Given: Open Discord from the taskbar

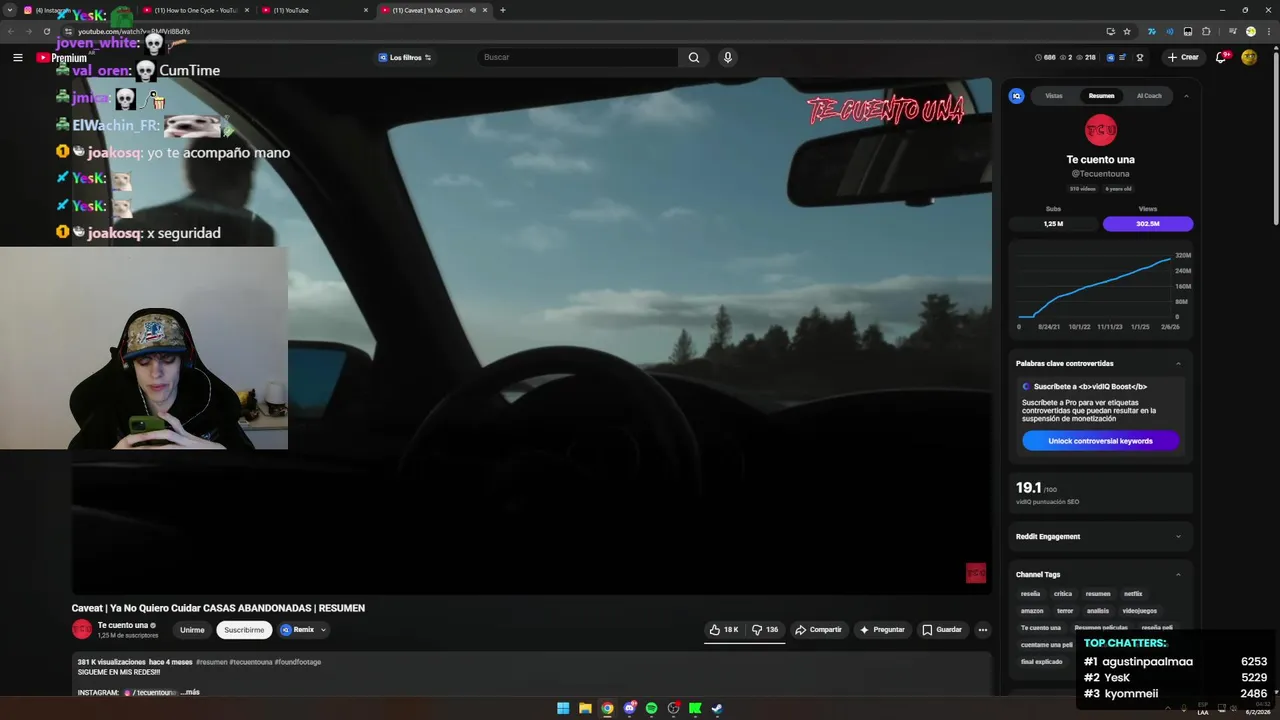Looking at the screenshot, I should 629,709.
